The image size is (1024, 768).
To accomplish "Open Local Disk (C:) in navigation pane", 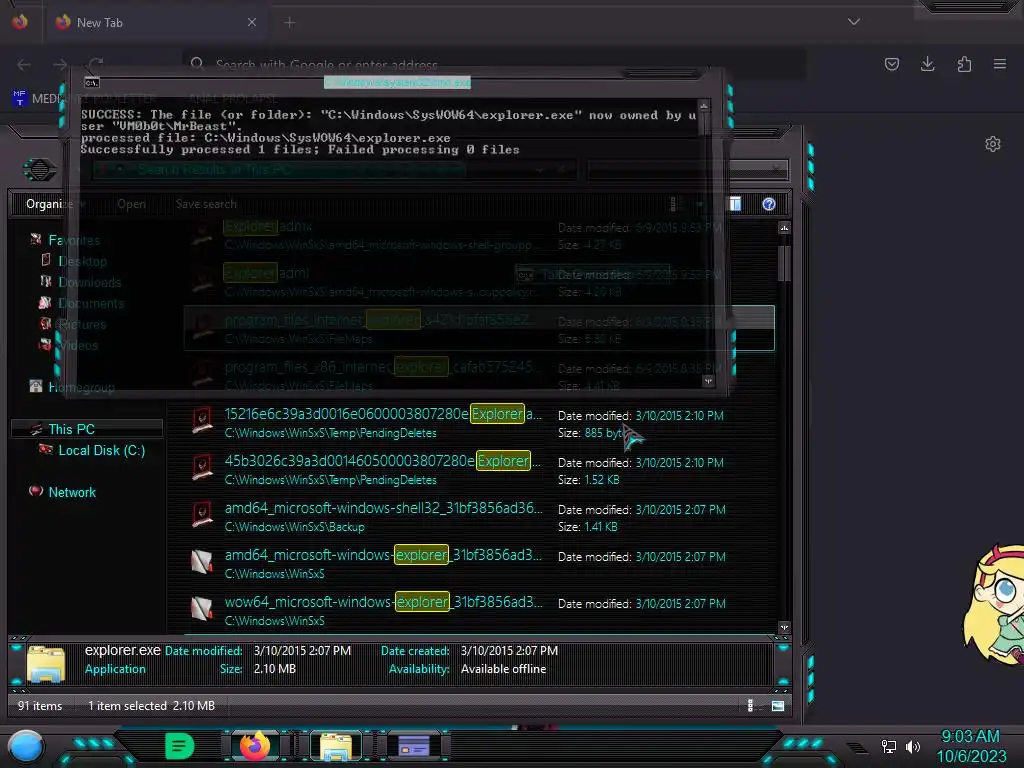I will click(101, 450).
